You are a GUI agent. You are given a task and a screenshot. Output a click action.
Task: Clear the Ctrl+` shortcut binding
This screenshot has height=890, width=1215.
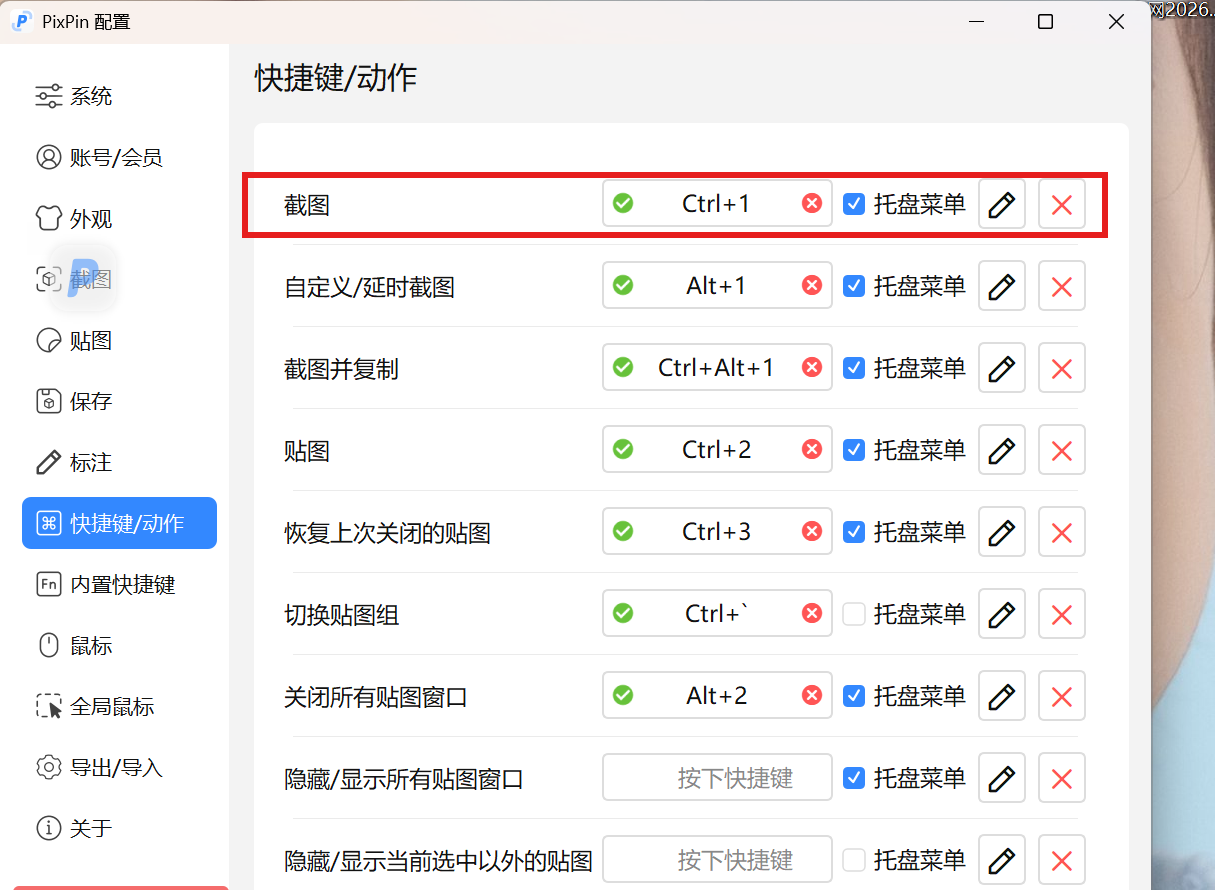[812, 614]
